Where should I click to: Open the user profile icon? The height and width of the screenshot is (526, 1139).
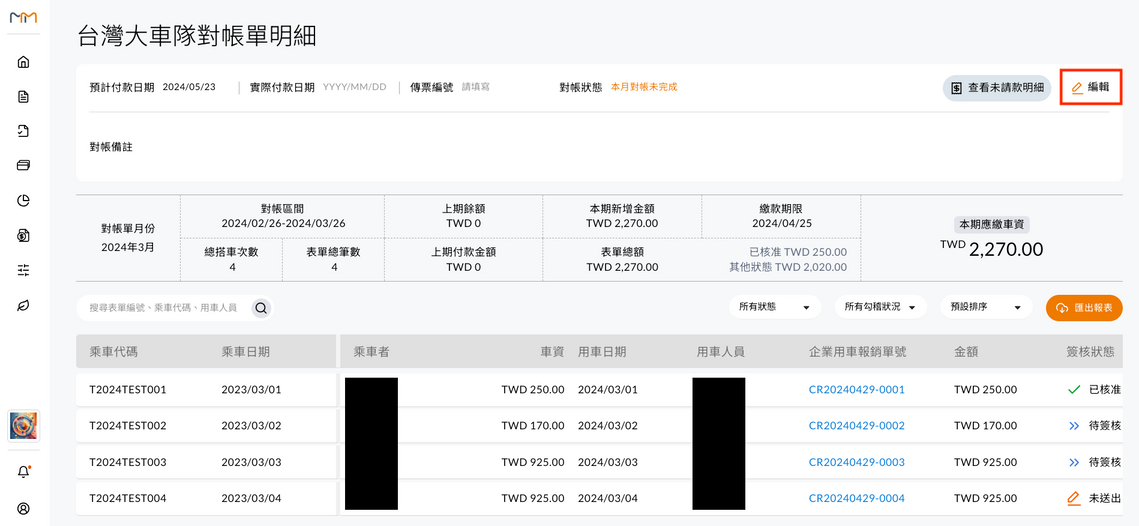click(x=23, y=508)
